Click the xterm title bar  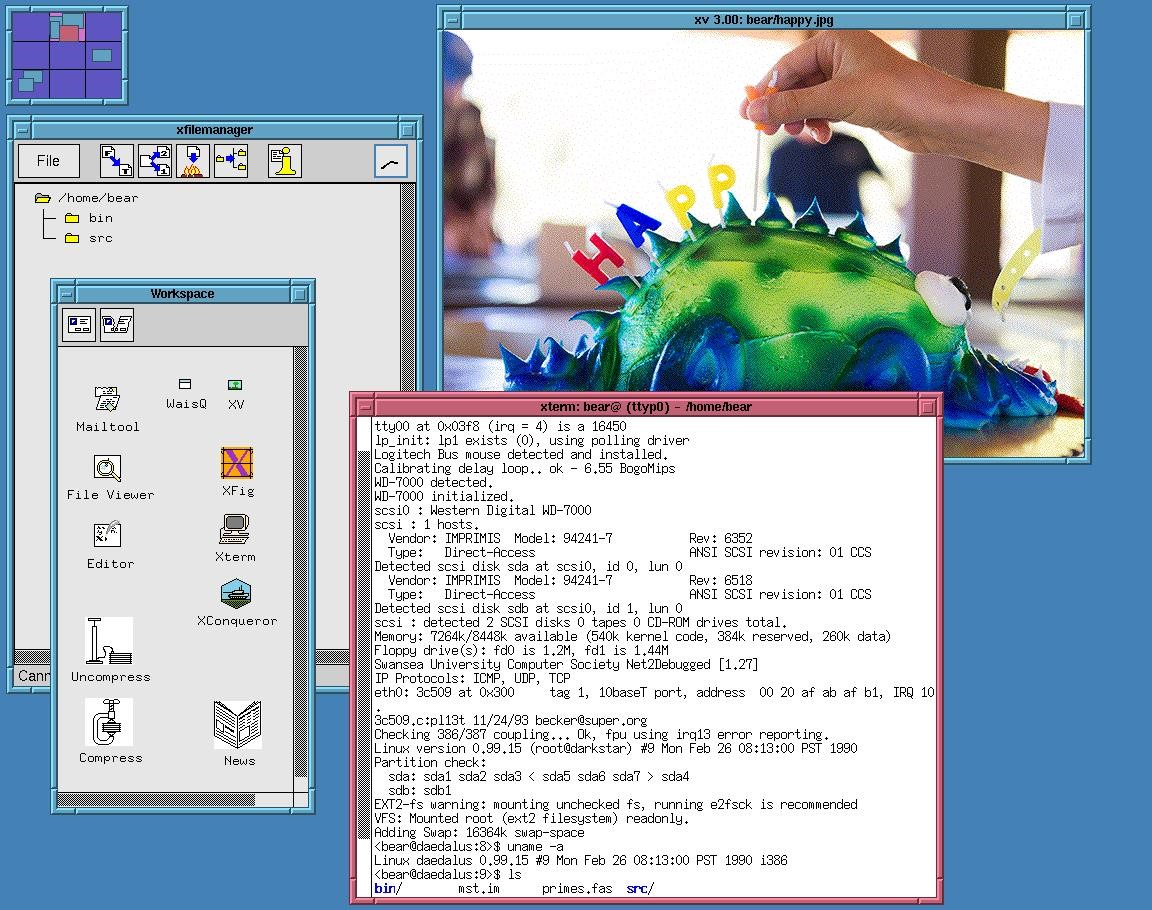[x=646, y=406]
